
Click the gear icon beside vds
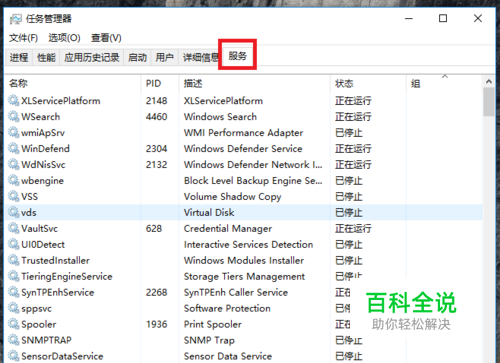[14, 212]
